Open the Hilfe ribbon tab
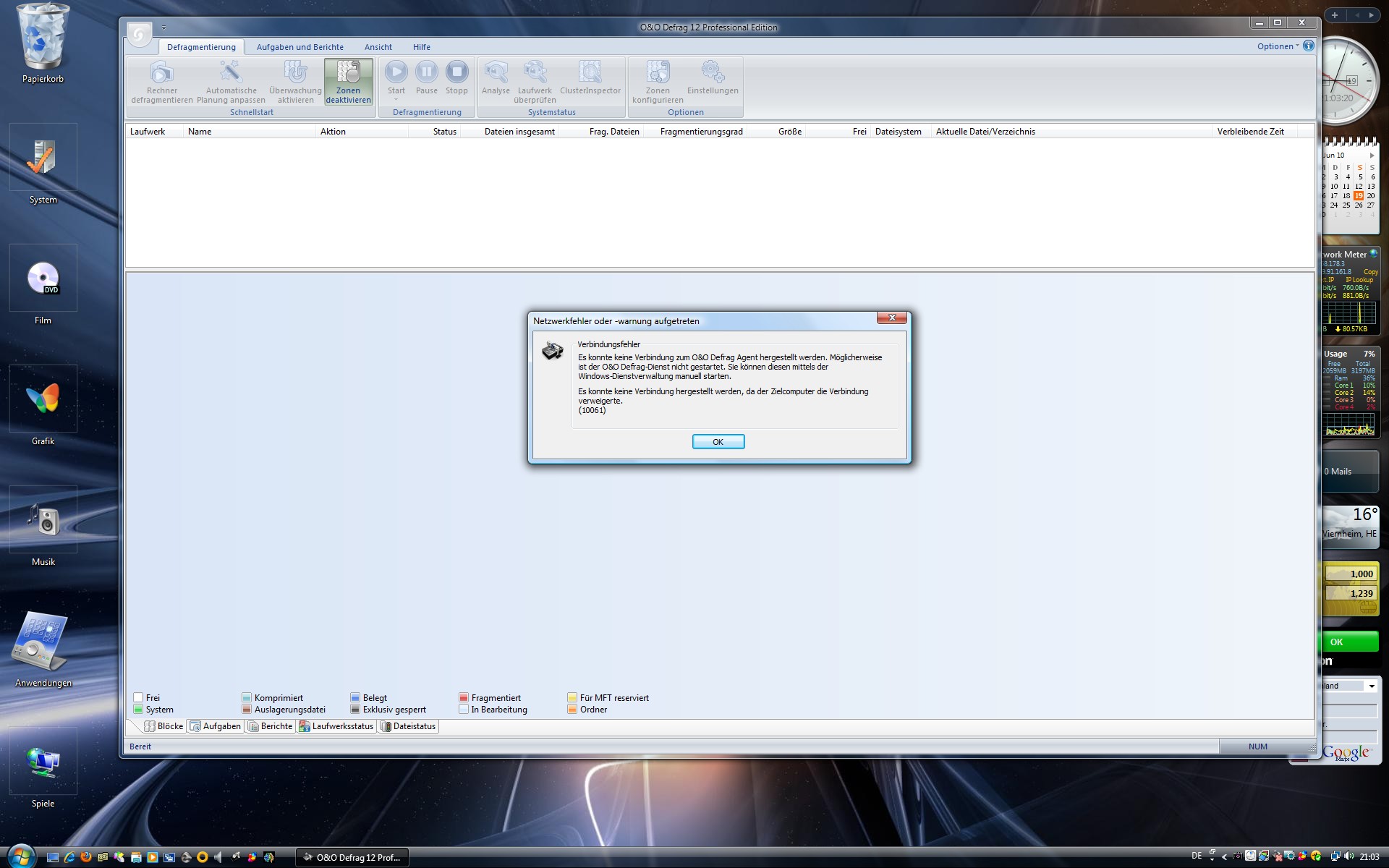 (x=421, y=47)
